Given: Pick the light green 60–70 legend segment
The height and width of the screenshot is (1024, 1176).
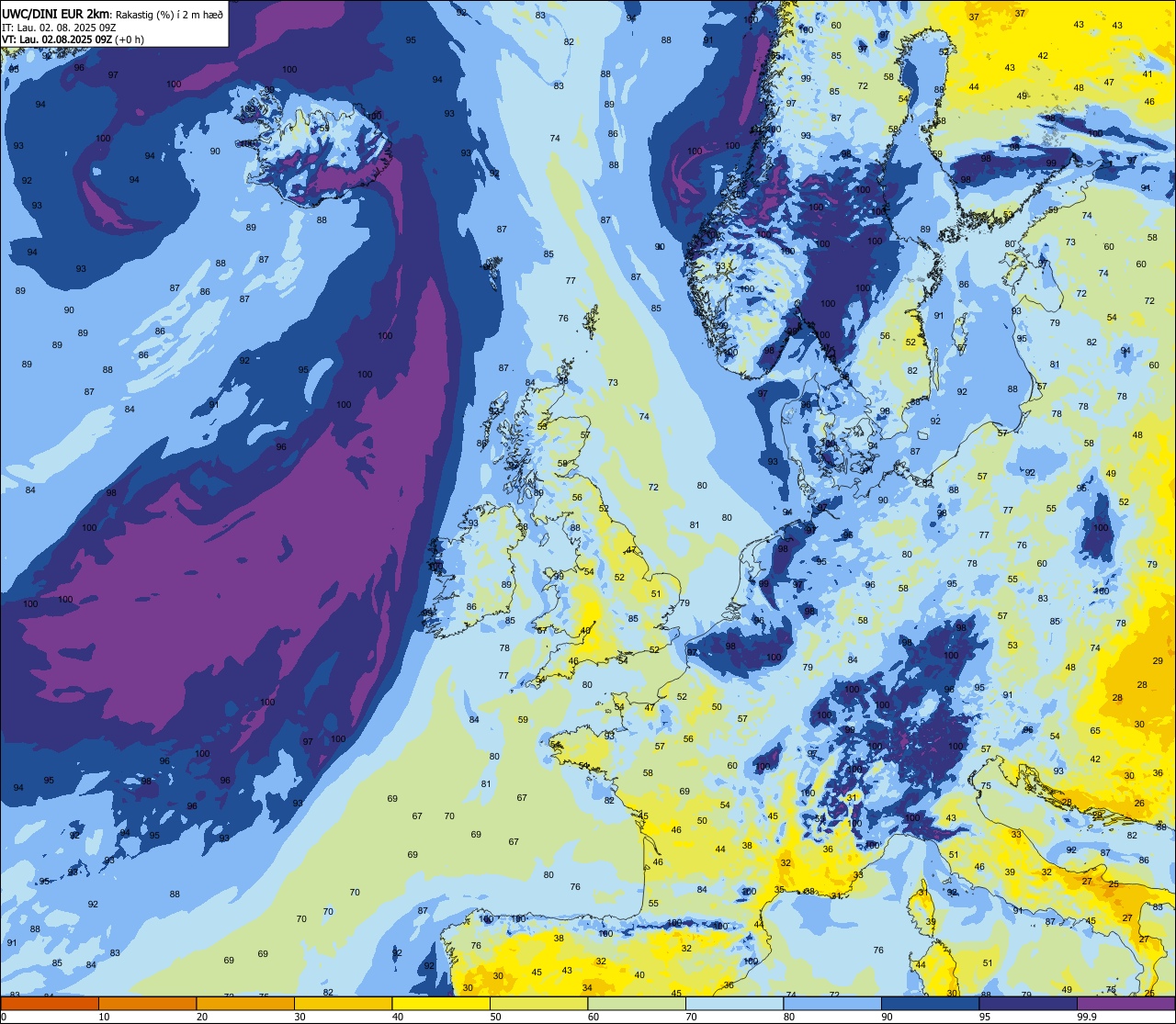Looking at the screenshot, I should 637,1003.
